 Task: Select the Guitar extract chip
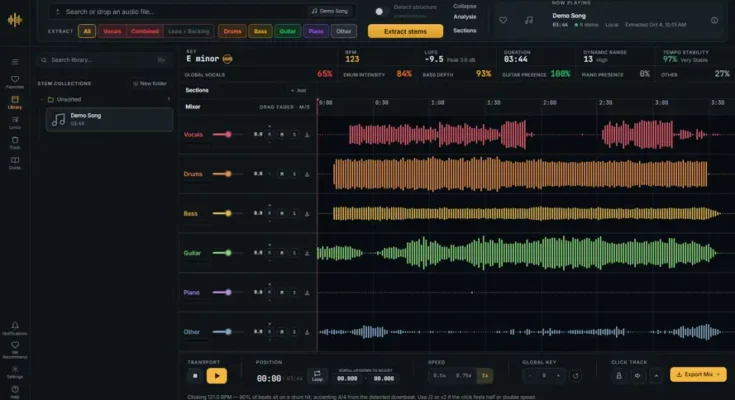[x=287, y=31]
